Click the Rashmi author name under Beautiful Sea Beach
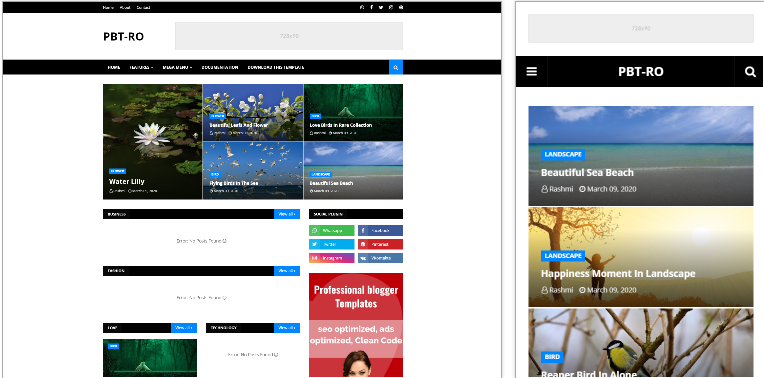This screenshot has height=378, width=764. click(561, 189)
